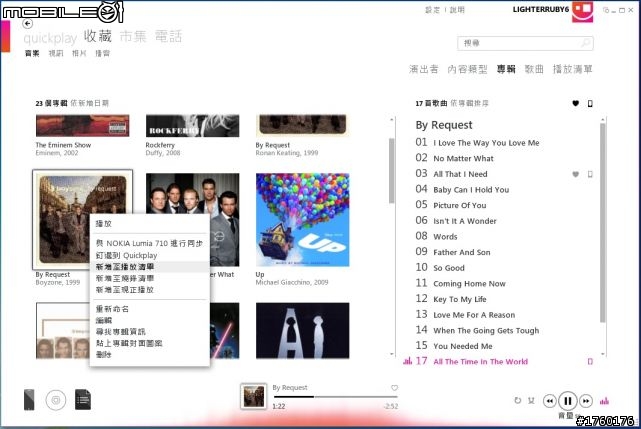Open the now-playing visualizer bars icon
The width and height of the screenshot is (641, 429).
(604, 401)
